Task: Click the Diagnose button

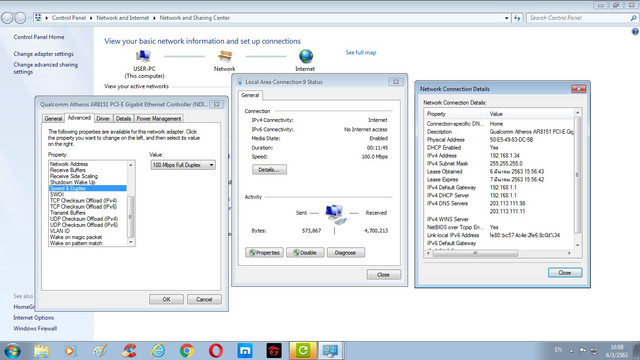Action: click(345, 253)
